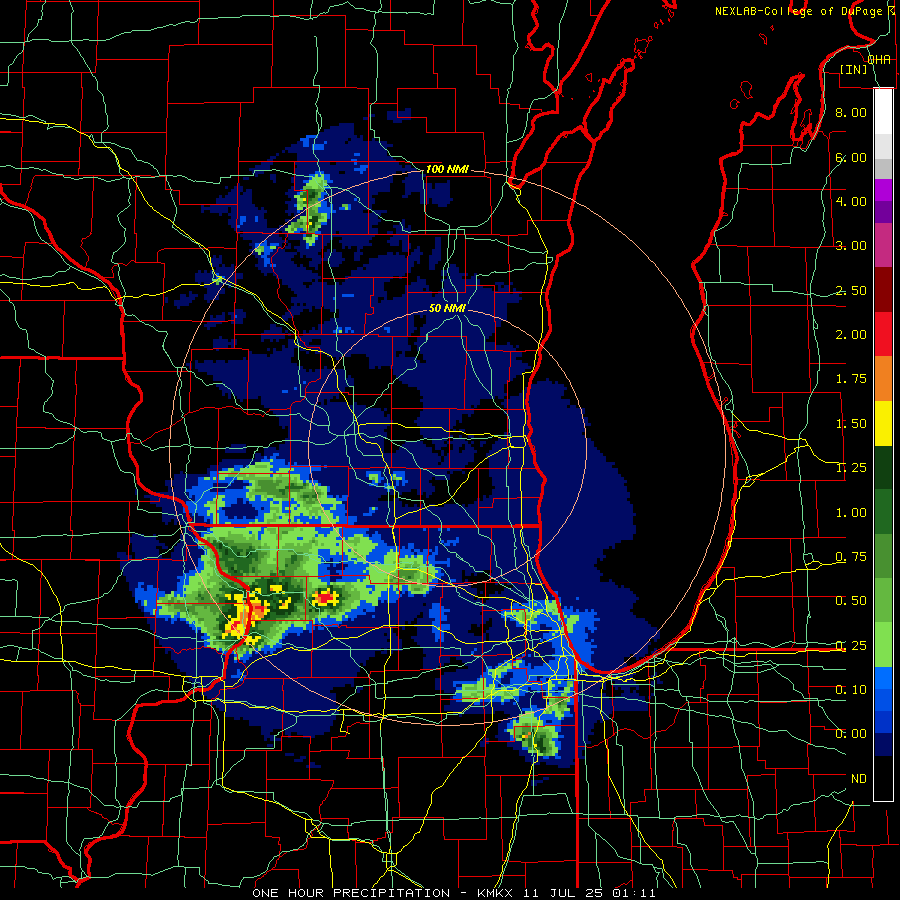Click the 3.00 legend value
This screenshot has width=900, height=900.
(851, 246)
